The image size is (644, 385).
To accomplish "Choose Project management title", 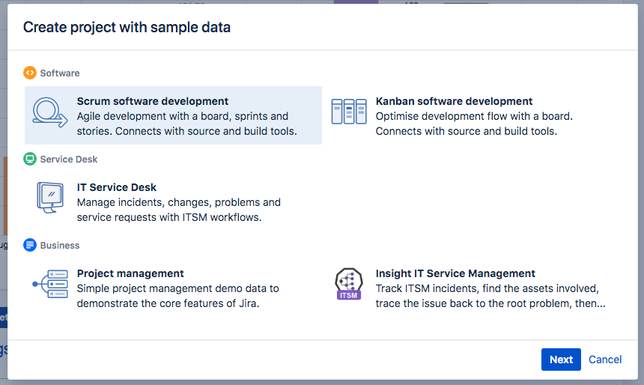I will (x=130, y=274).
